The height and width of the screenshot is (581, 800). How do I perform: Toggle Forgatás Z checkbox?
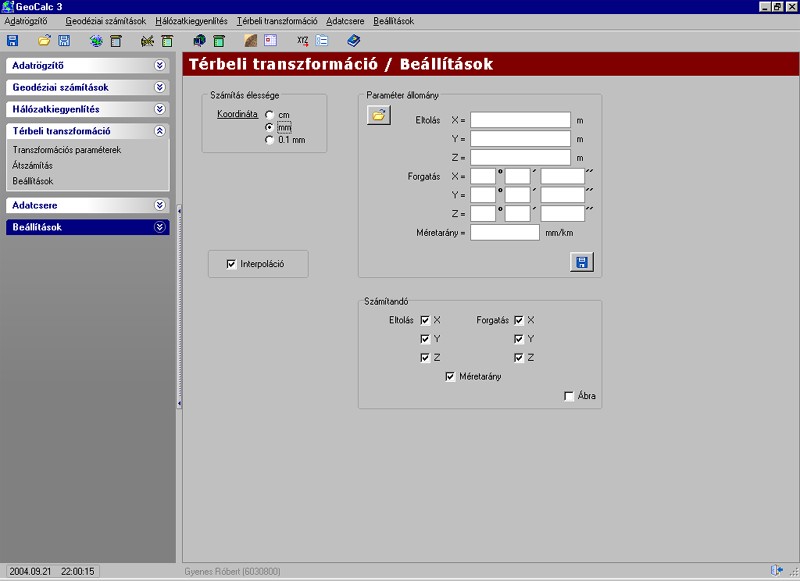click(x=519, y=358)
